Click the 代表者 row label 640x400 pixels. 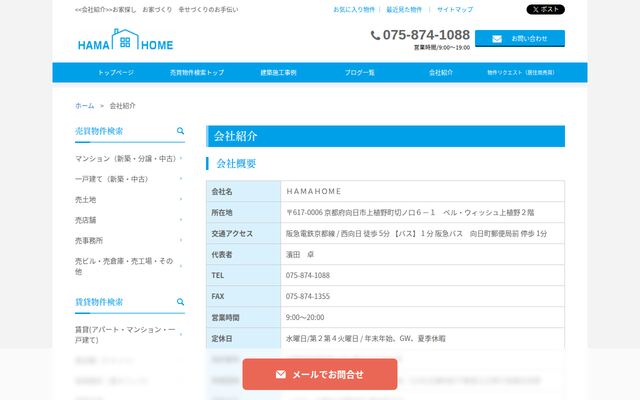222,254
